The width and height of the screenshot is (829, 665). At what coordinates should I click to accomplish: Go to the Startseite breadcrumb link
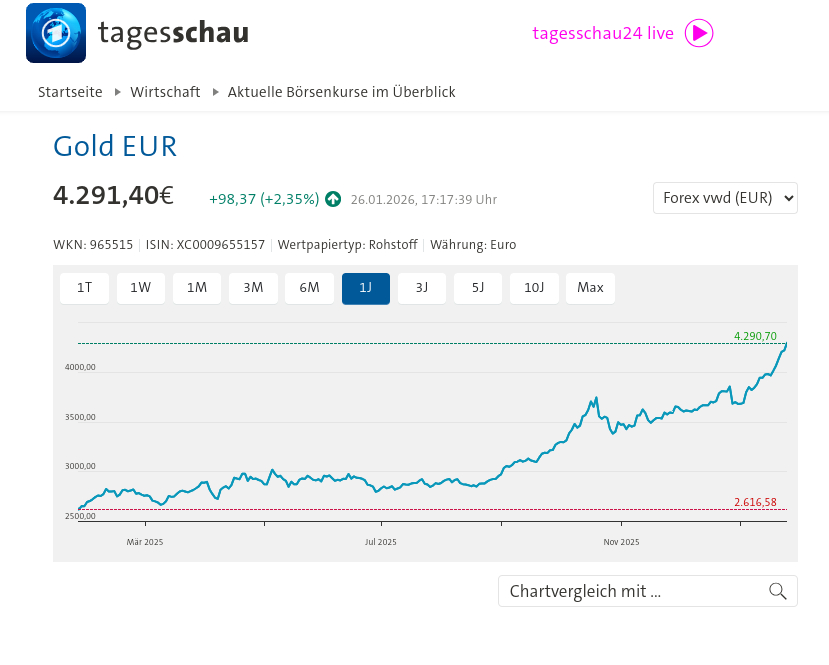[70, 92]
